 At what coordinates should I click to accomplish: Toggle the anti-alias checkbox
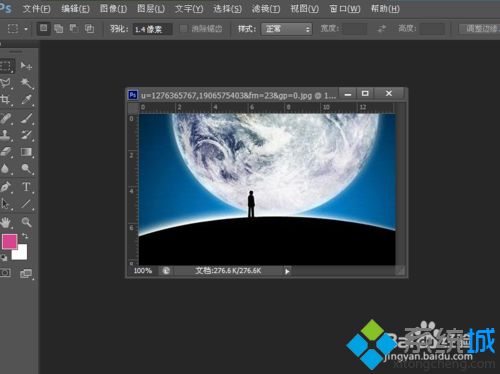(183, 29)
